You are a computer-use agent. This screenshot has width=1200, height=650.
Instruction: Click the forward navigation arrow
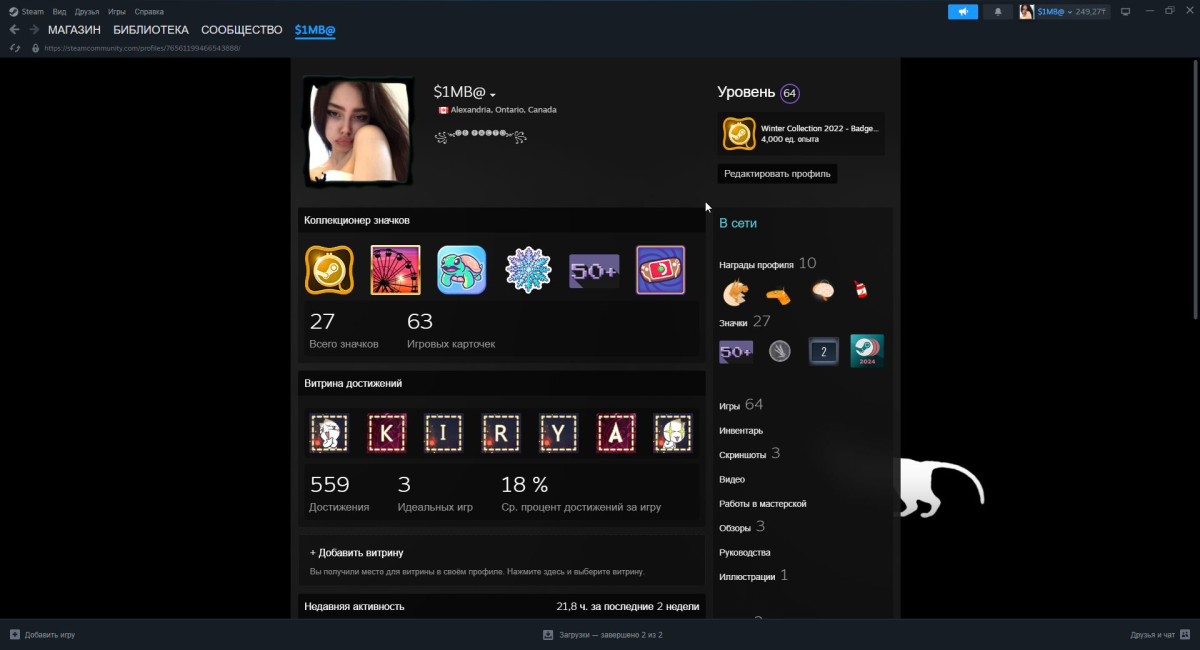34,30
